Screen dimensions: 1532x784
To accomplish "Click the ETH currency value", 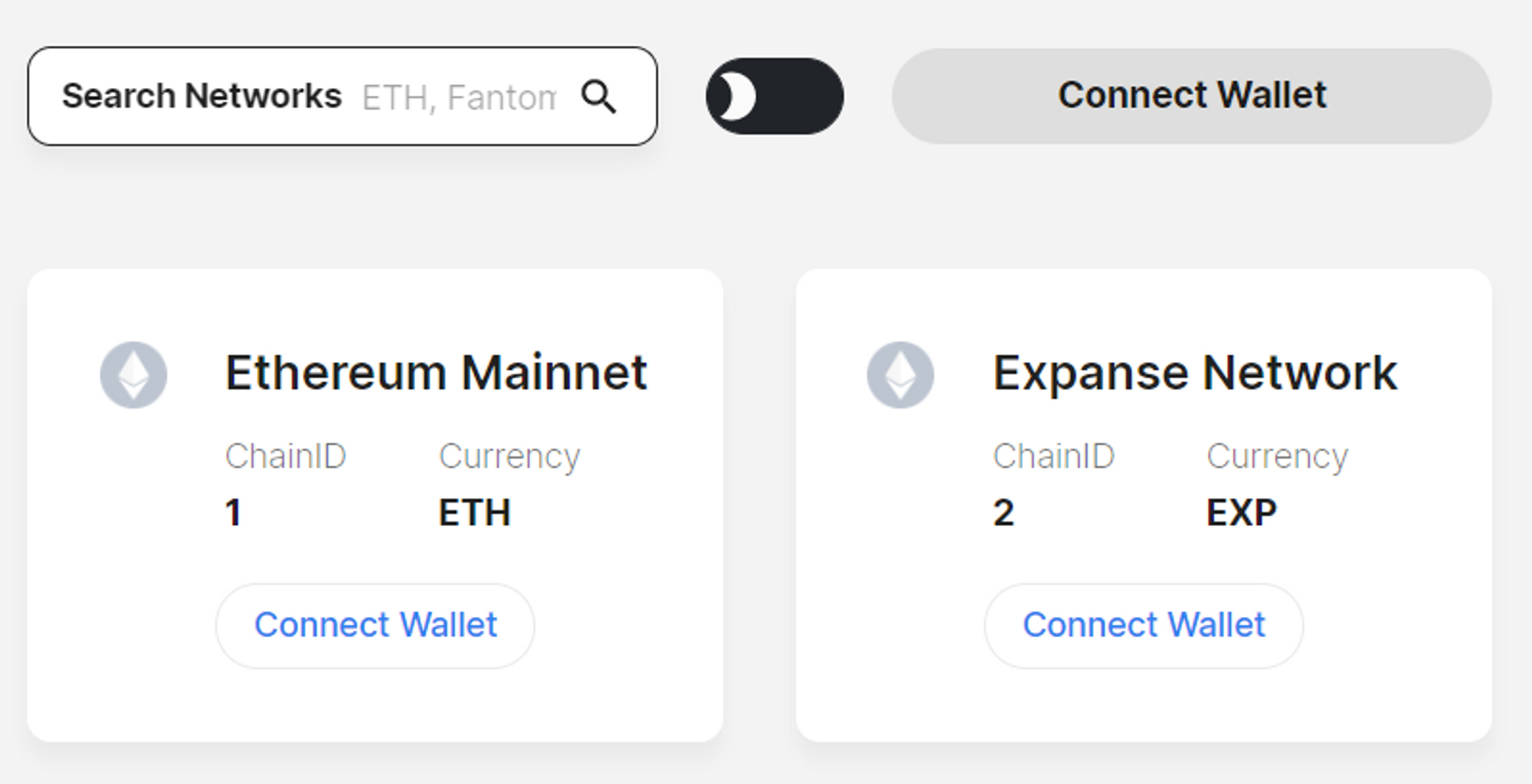I will [x=474, y=512].
